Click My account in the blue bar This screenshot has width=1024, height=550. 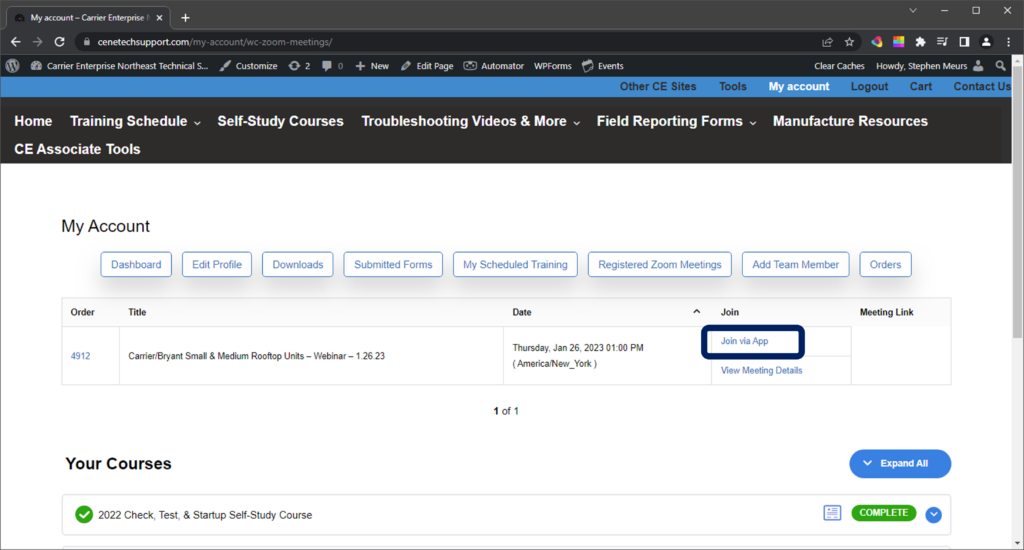799,86
